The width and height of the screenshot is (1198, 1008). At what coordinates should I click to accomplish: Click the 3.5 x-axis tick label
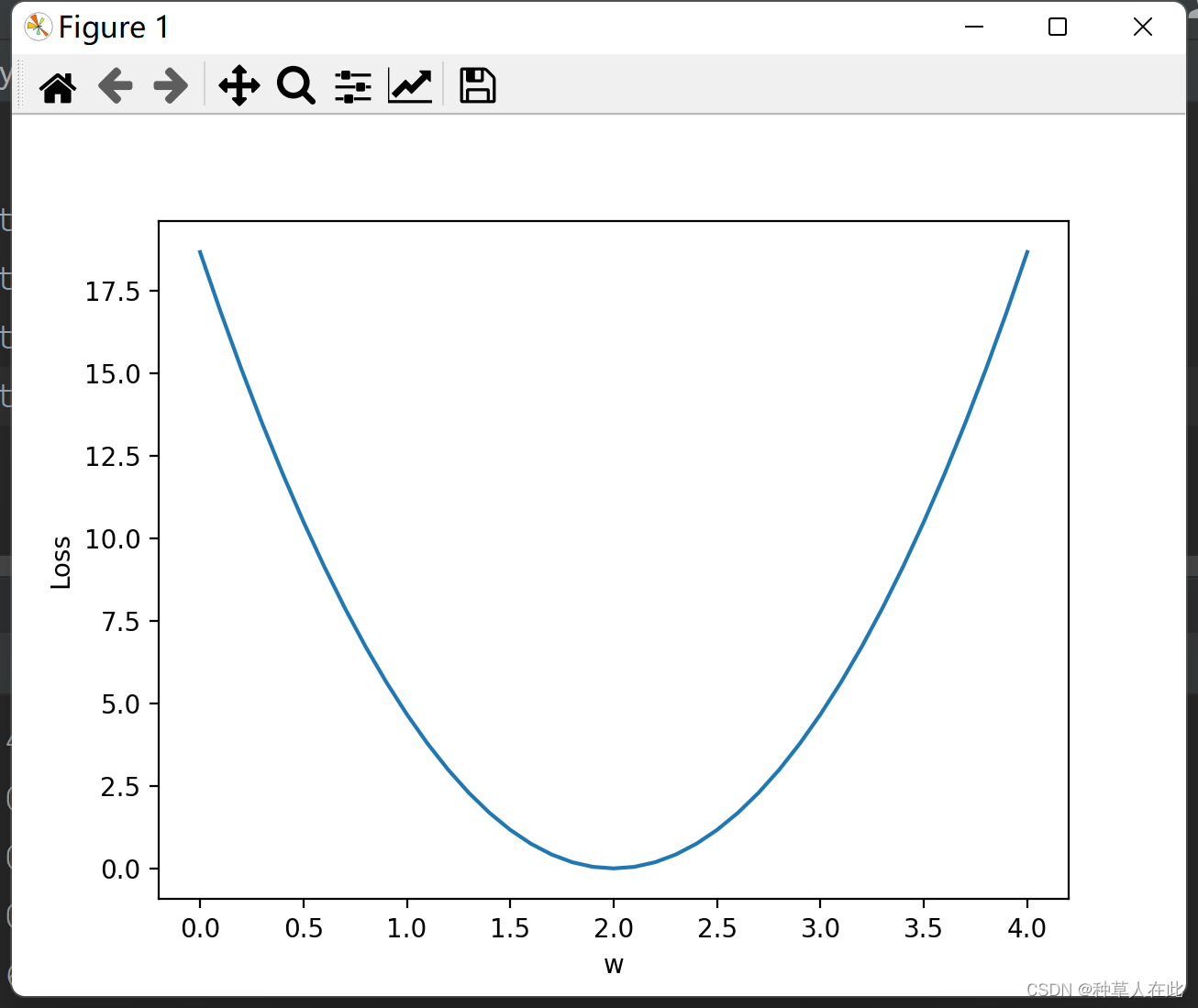point(923,928)
